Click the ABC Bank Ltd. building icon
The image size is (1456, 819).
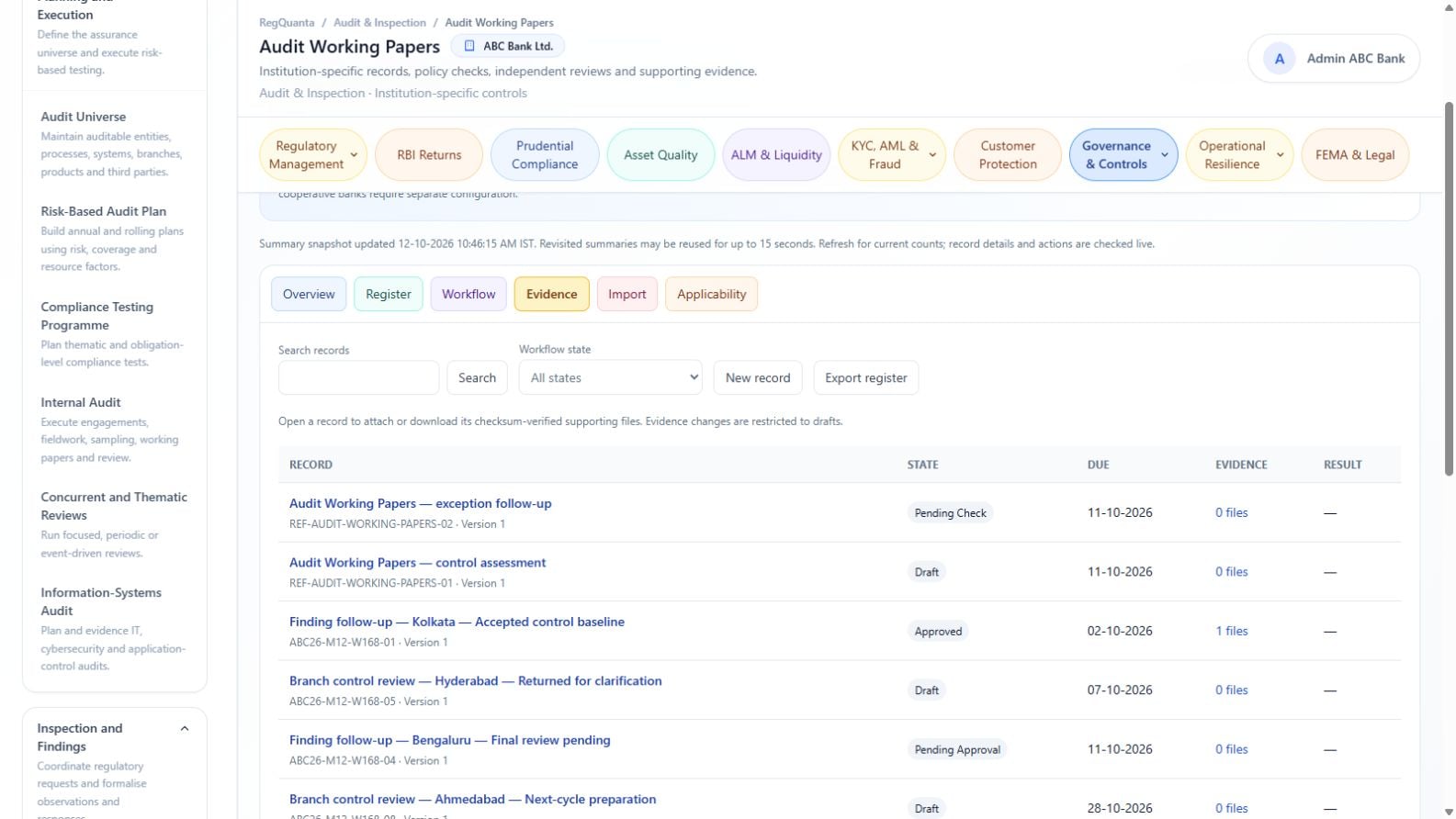[x=469, y=46]
